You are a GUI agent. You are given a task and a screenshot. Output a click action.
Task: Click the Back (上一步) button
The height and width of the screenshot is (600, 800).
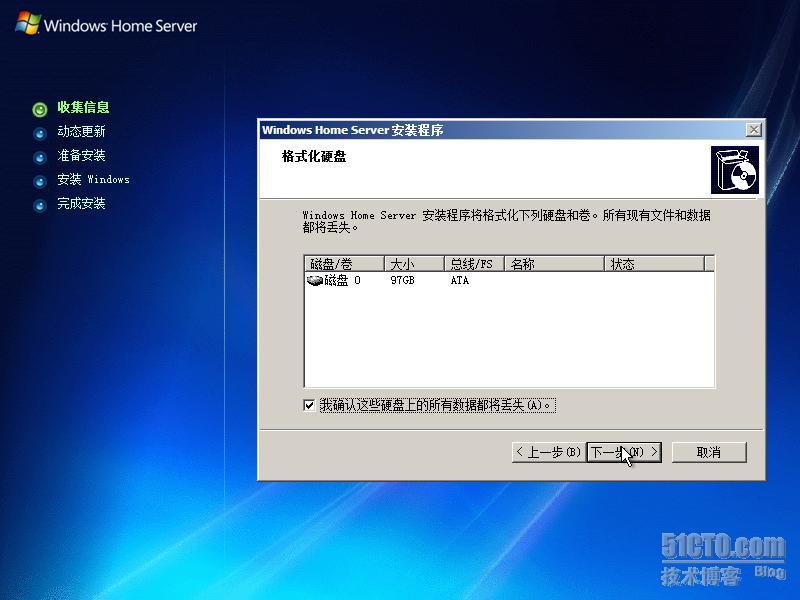[x=549, y=452]
